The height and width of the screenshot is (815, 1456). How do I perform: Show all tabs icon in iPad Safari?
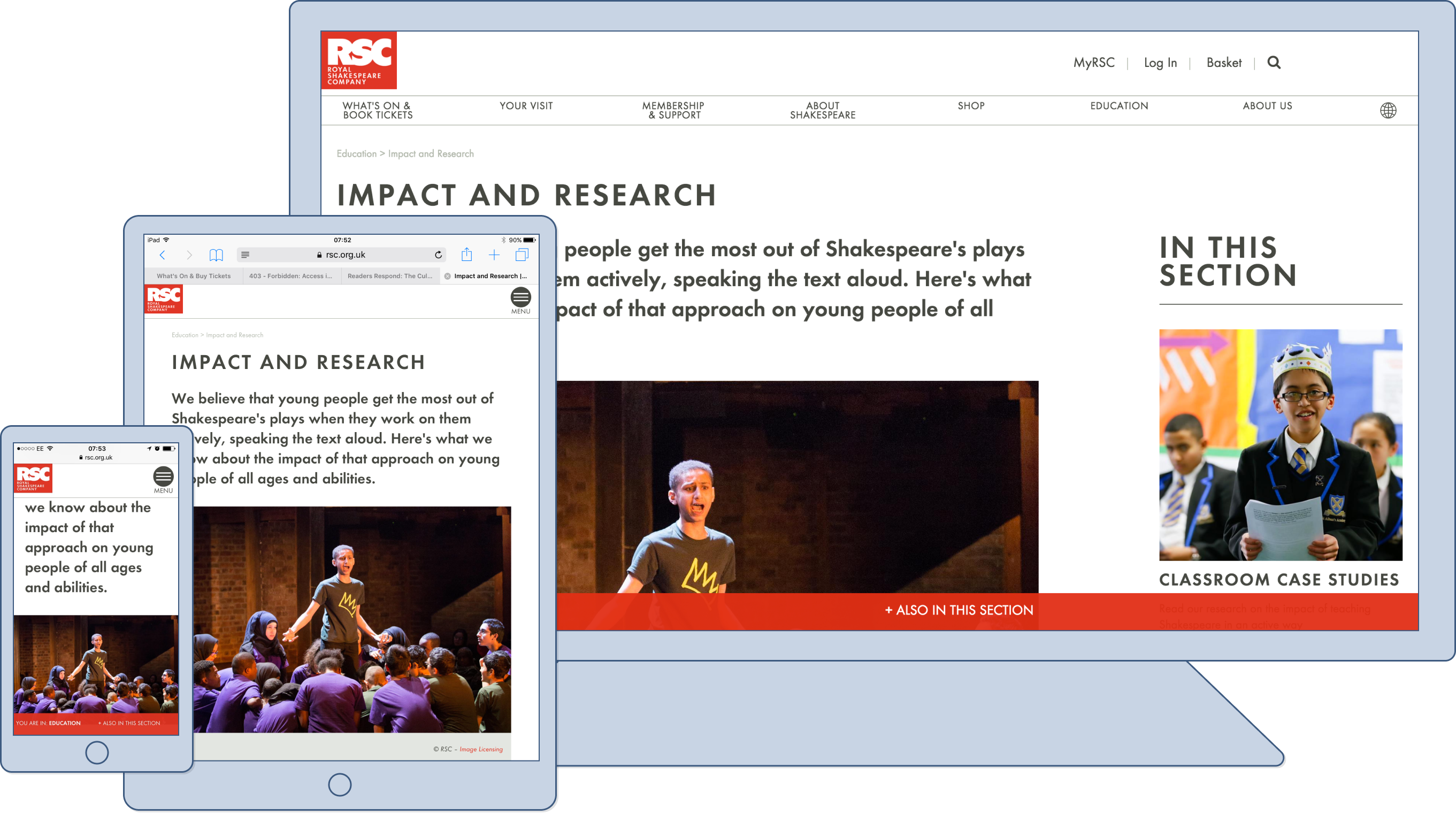point(522,255)
